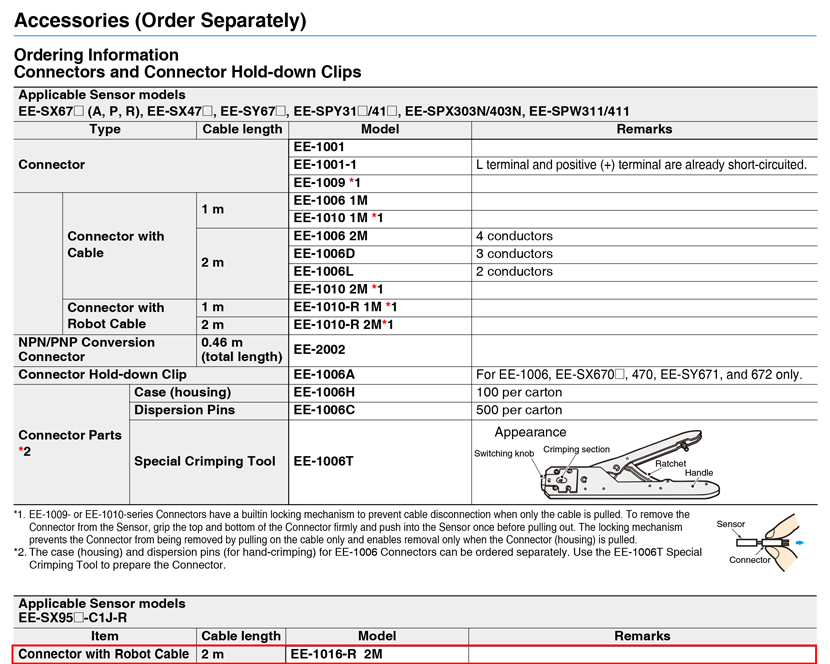This screenshot has height=664, width=830.
Task: Click the 'Type' column header
Action: tap(105, 130)
